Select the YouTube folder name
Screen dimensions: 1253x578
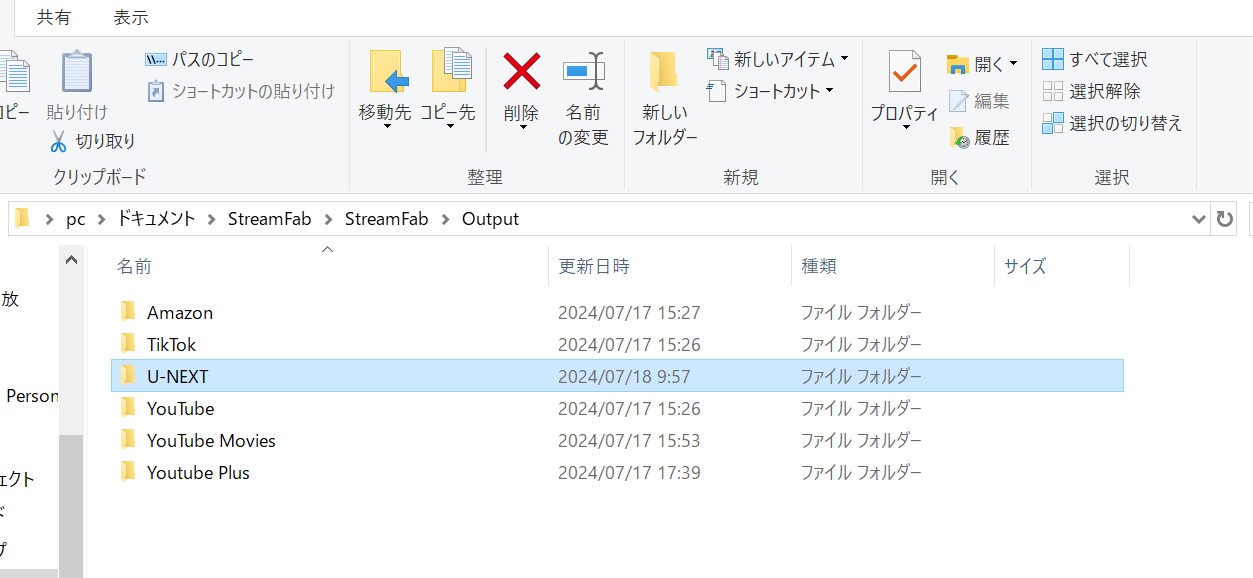tap(180, 408)
